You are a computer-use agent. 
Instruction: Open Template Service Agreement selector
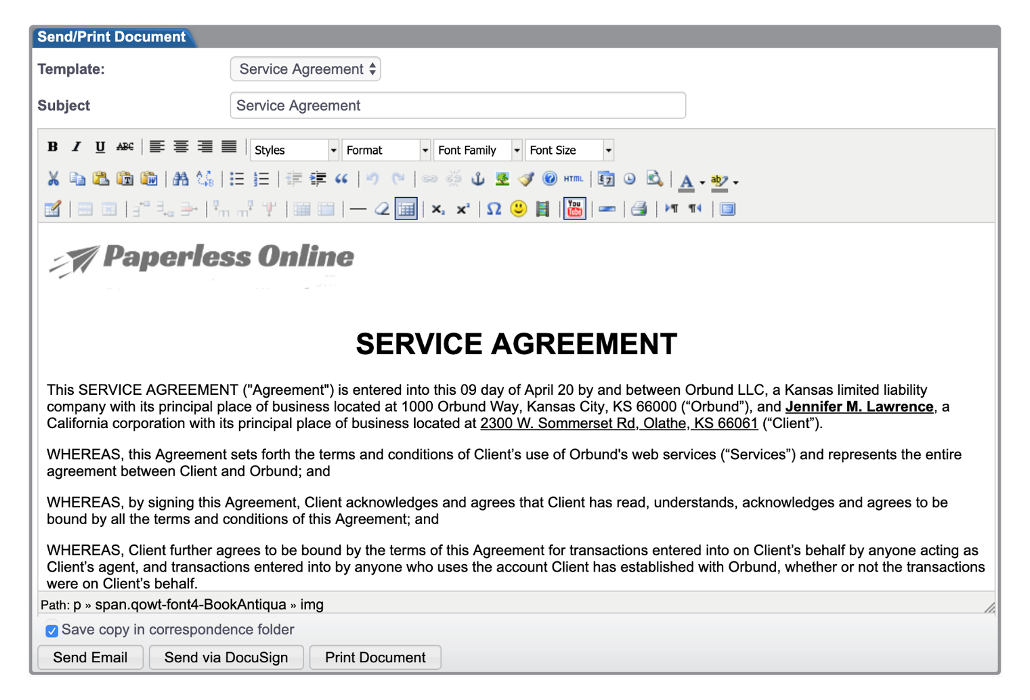point(305,69)
